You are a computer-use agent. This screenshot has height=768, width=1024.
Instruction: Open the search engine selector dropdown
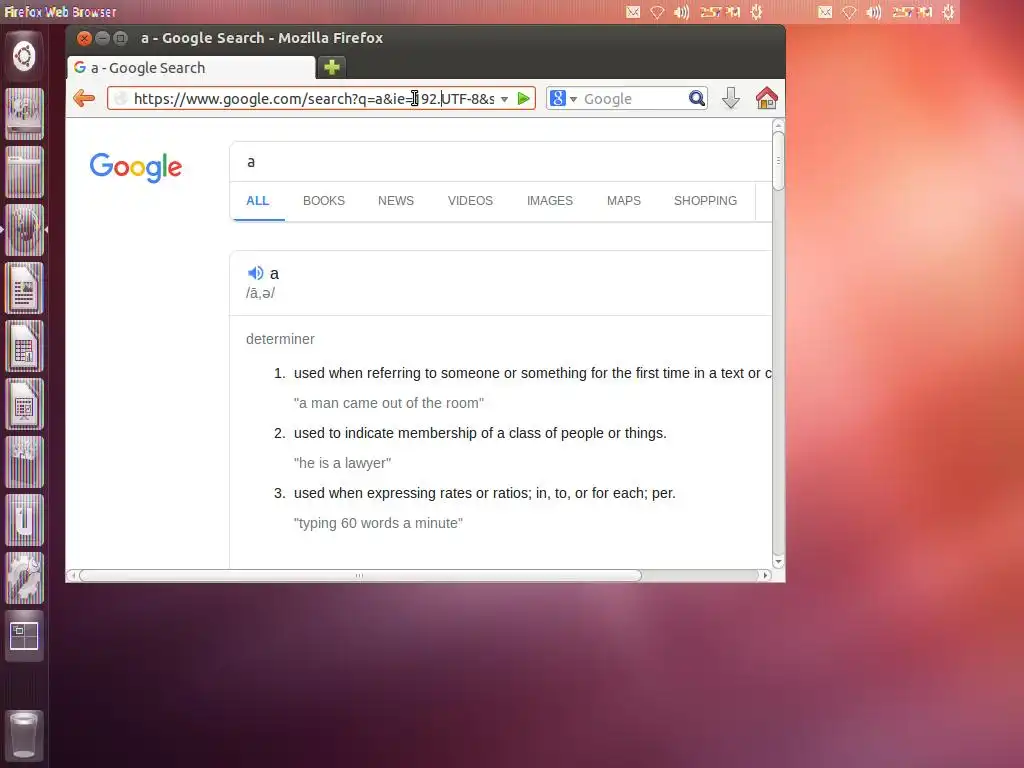[573, 99]
